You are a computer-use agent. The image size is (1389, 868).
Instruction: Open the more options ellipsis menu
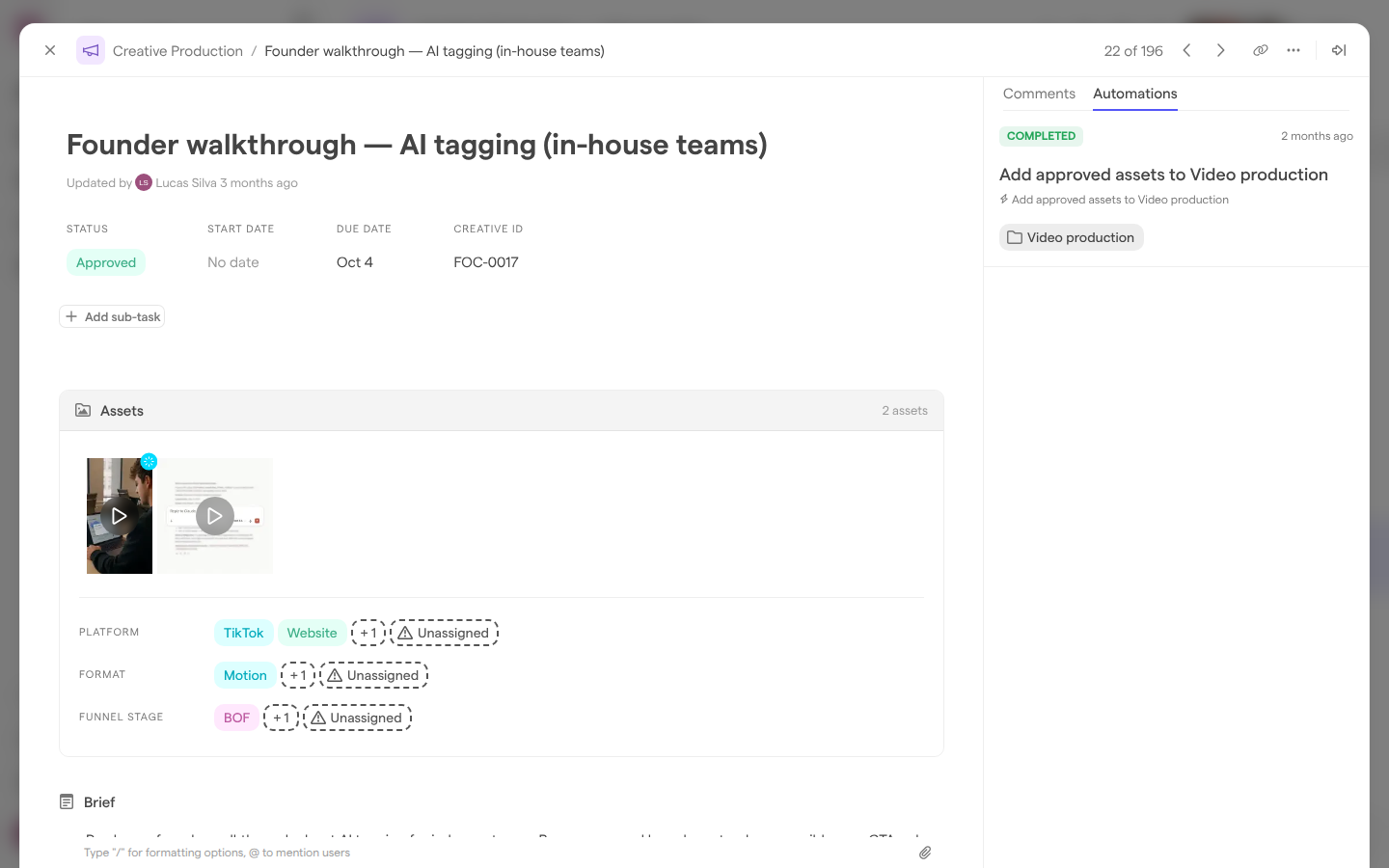pos(1294,50)
